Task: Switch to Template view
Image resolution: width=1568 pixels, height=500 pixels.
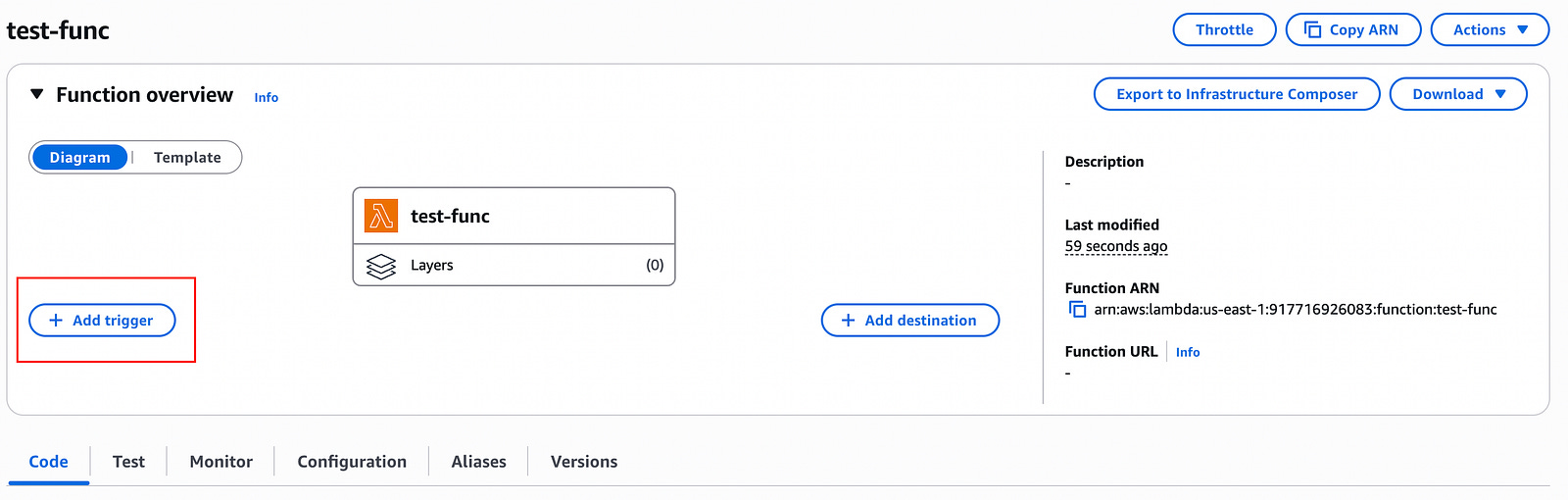Action: (x=187, y=158)
